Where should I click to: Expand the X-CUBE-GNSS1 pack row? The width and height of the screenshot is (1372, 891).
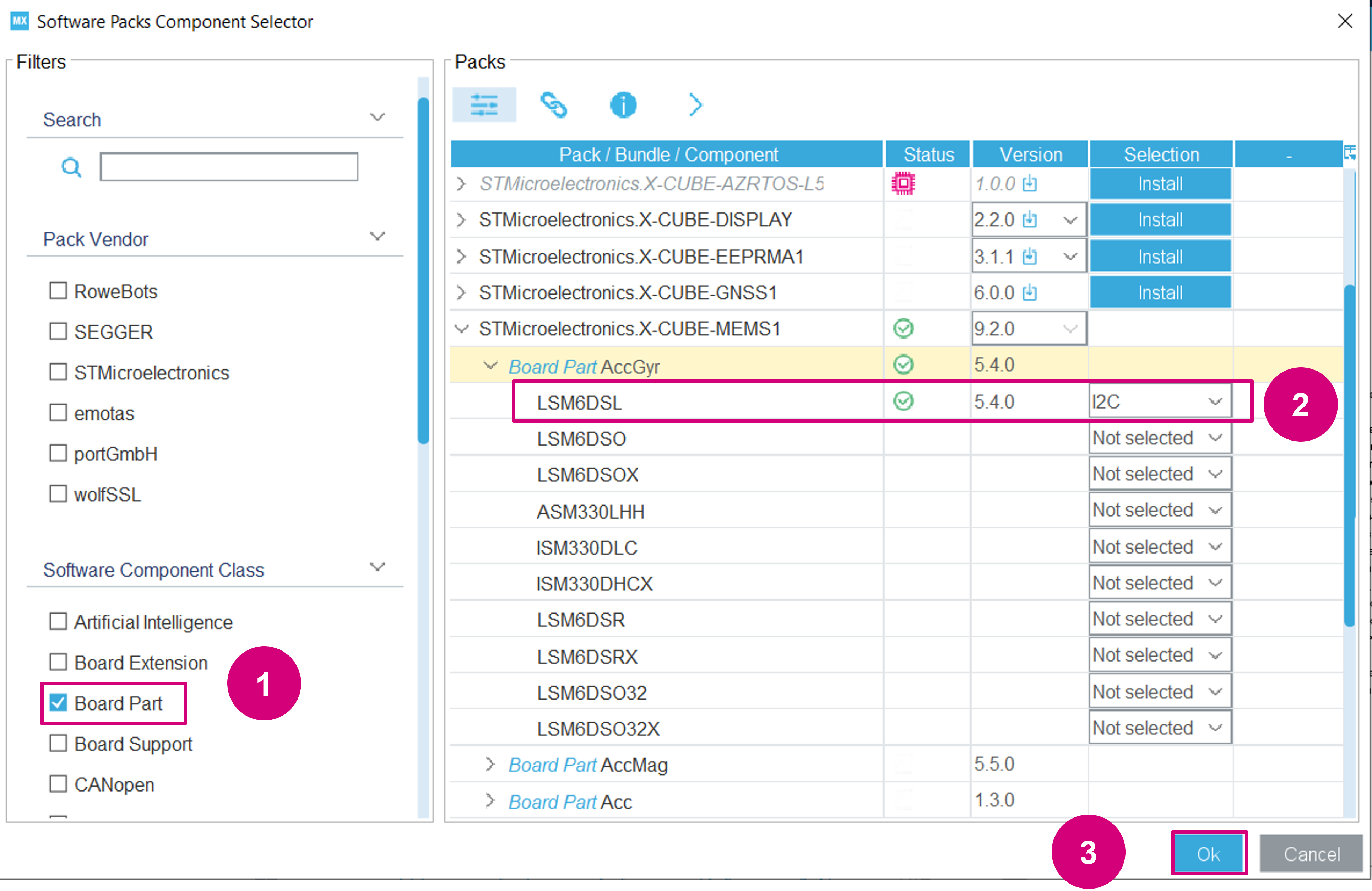(x=461, y=292)
